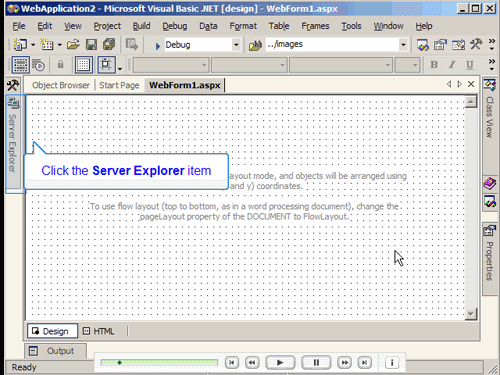Open the small font size combo box
The width and height of the screenshot is (500, 375).
pyautogui.click(x=407, y=65)
